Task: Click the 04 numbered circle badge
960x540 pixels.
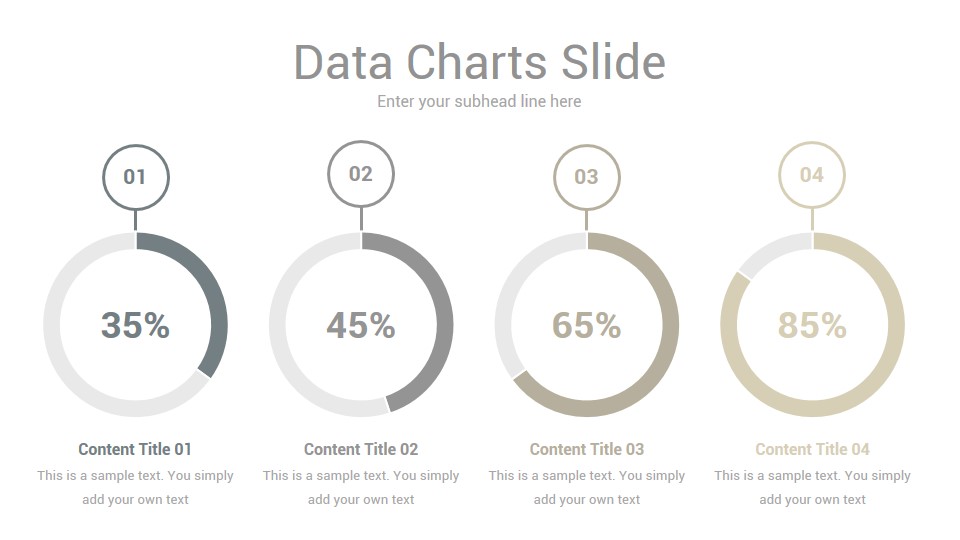Action: (x=812, y=175)
